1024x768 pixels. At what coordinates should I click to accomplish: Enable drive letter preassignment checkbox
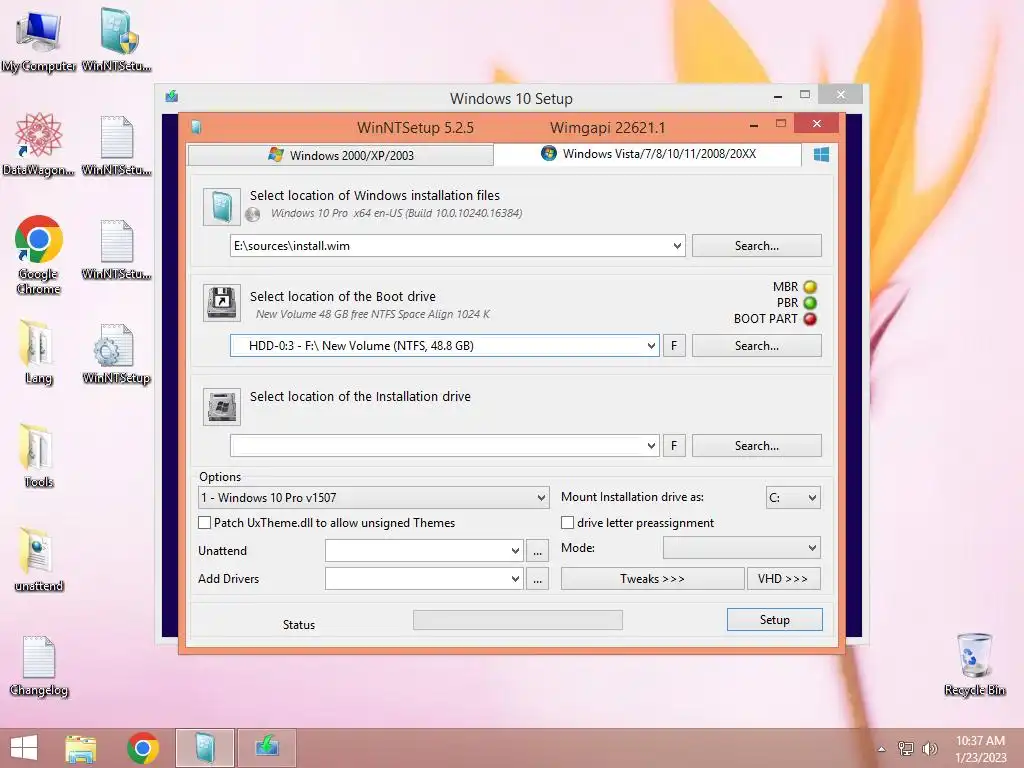coord(568,522)
